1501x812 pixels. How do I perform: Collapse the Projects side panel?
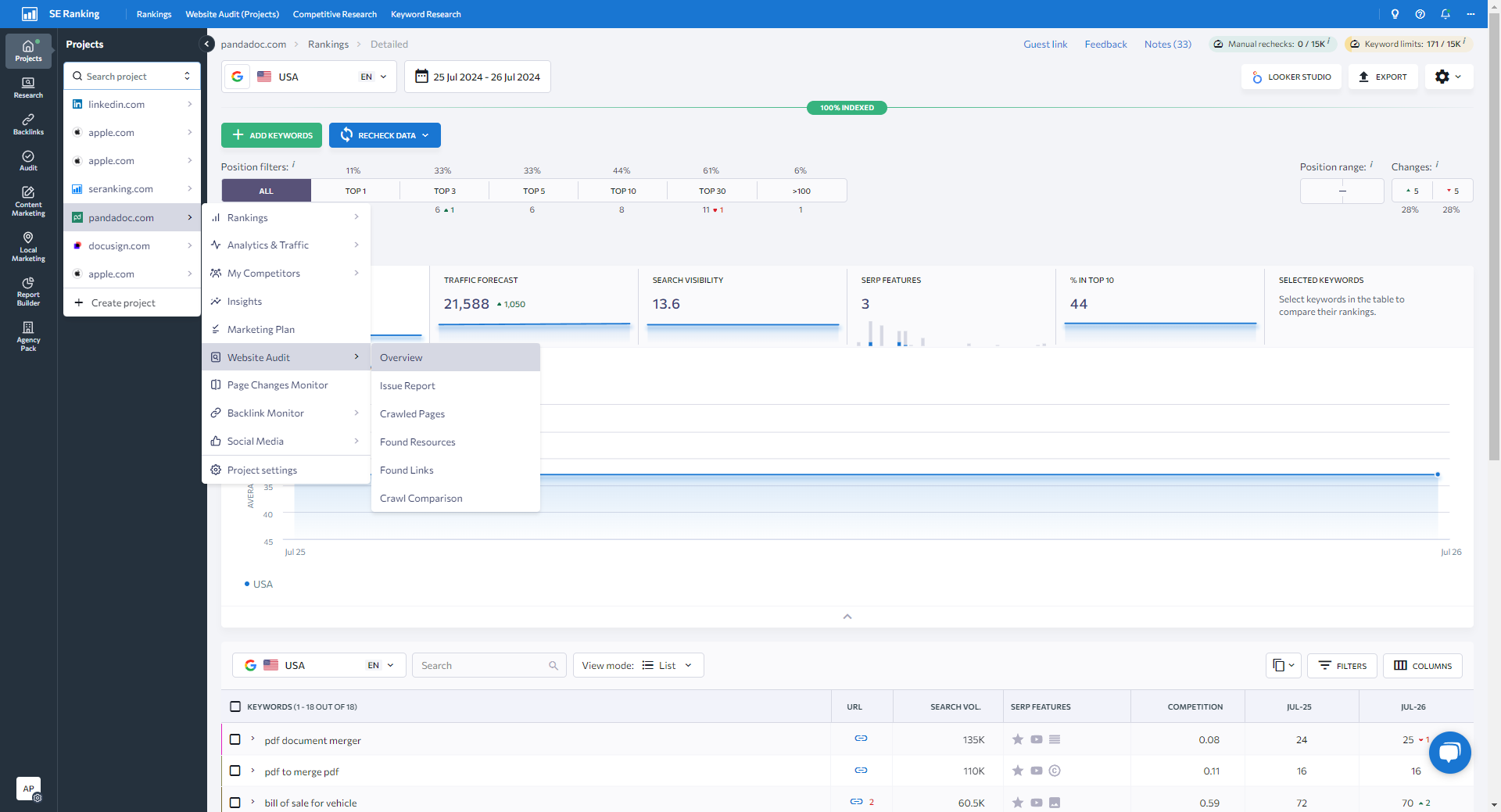[207, 44]
